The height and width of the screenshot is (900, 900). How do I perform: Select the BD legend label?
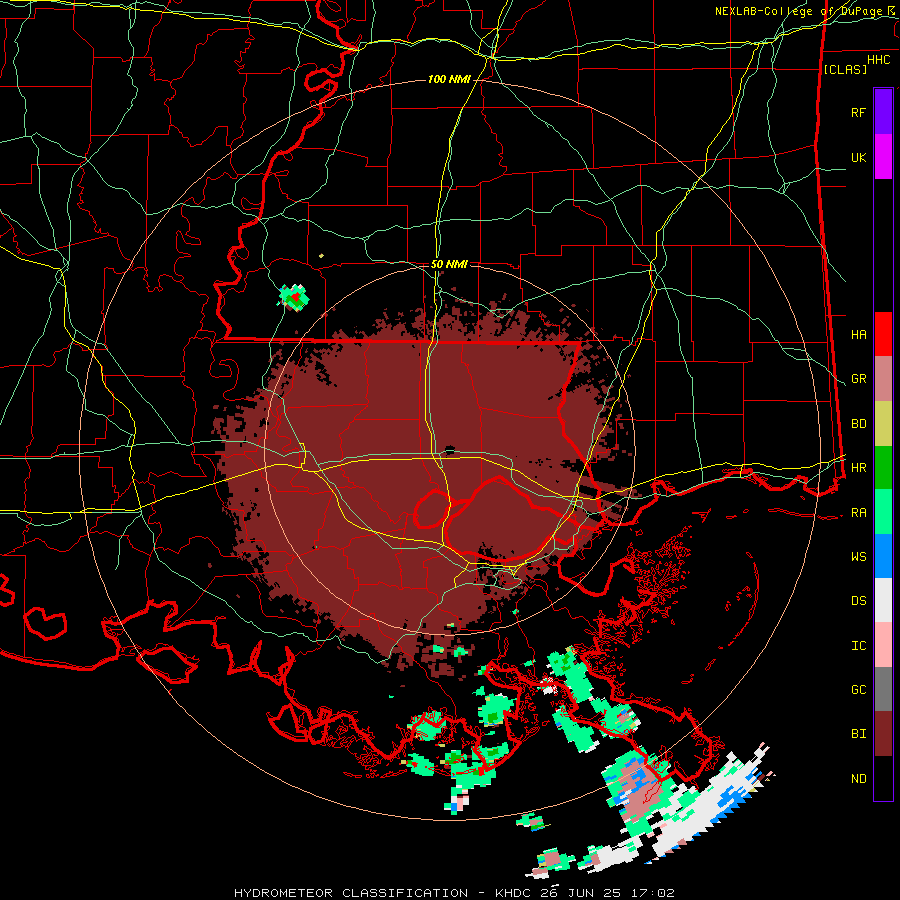(x=858, y=424)
